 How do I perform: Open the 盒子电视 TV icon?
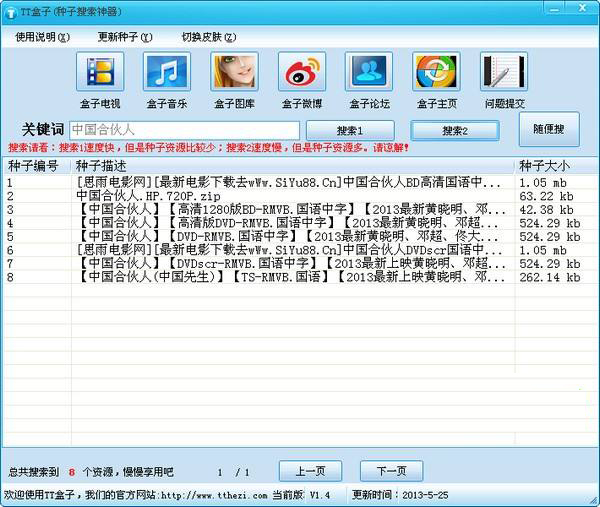tap(100, 73)
